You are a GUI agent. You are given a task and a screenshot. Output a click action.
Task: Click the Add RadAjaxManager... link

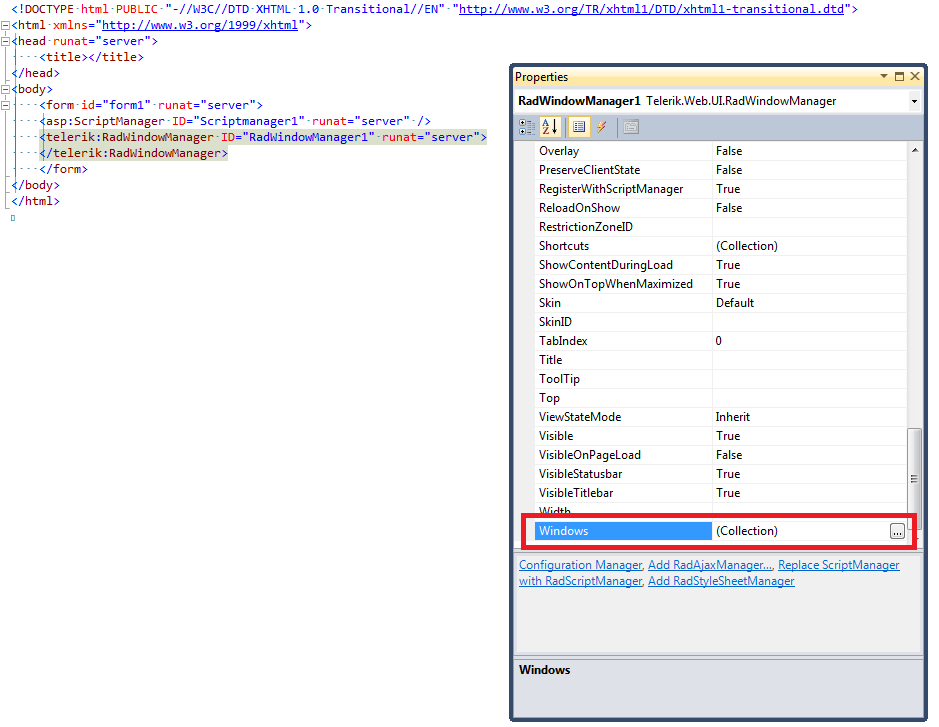pos(711,565)
